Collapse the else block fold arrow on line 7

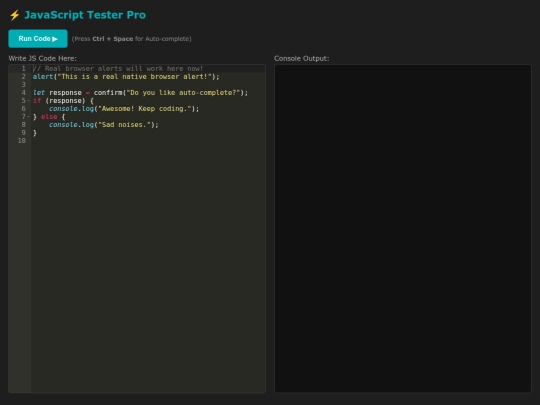[x=29, y=117]
